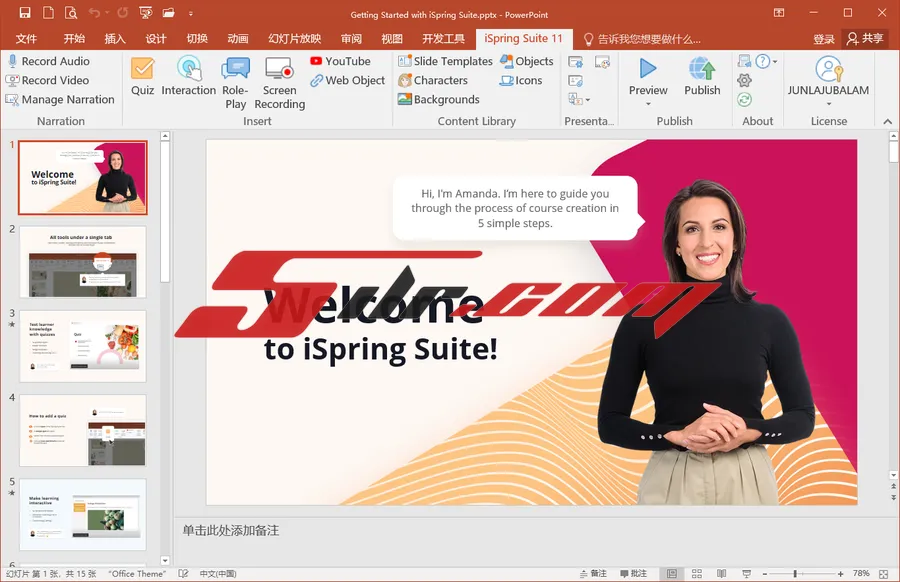
Task: Click the 中文(中国) language indicator
Action: pyautogui.click(x=218, y=573)
